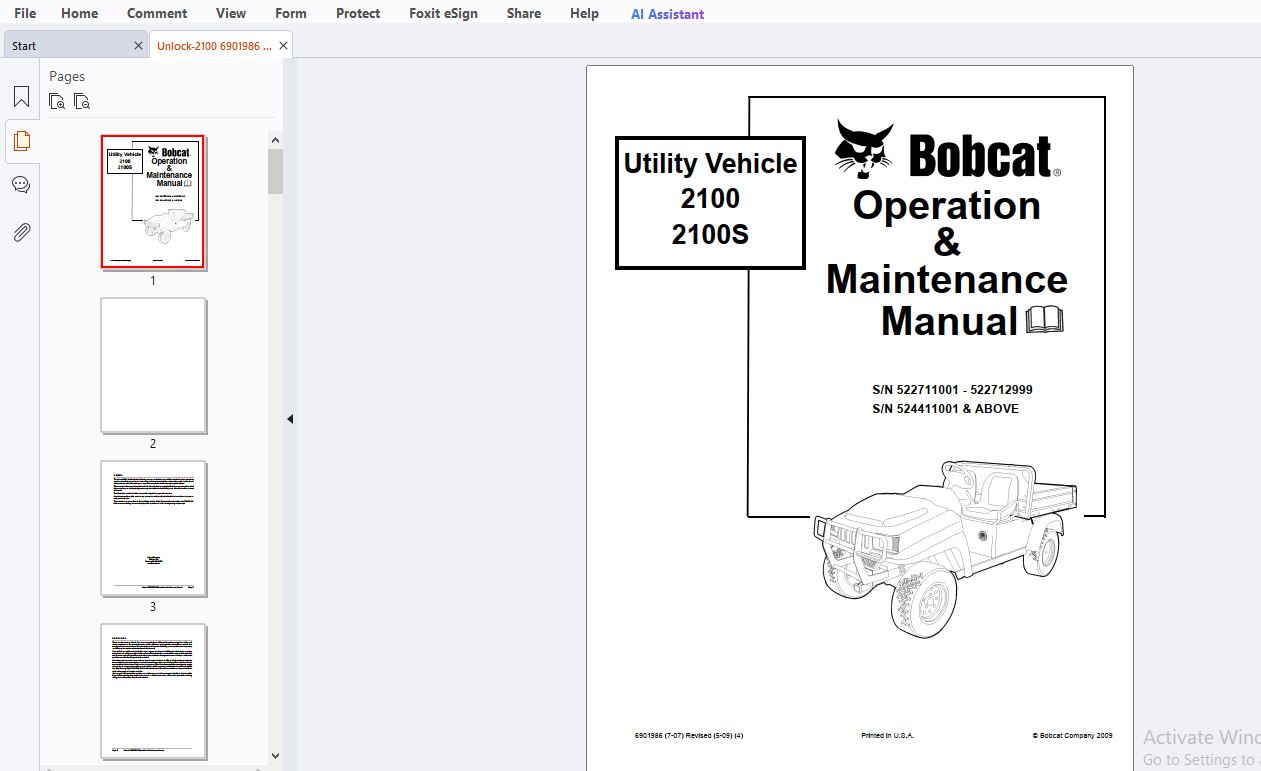Select page 3 thumbnail
Image resolution: width=1261 pixels, height=771 pixels.
[x=153, y=528]
